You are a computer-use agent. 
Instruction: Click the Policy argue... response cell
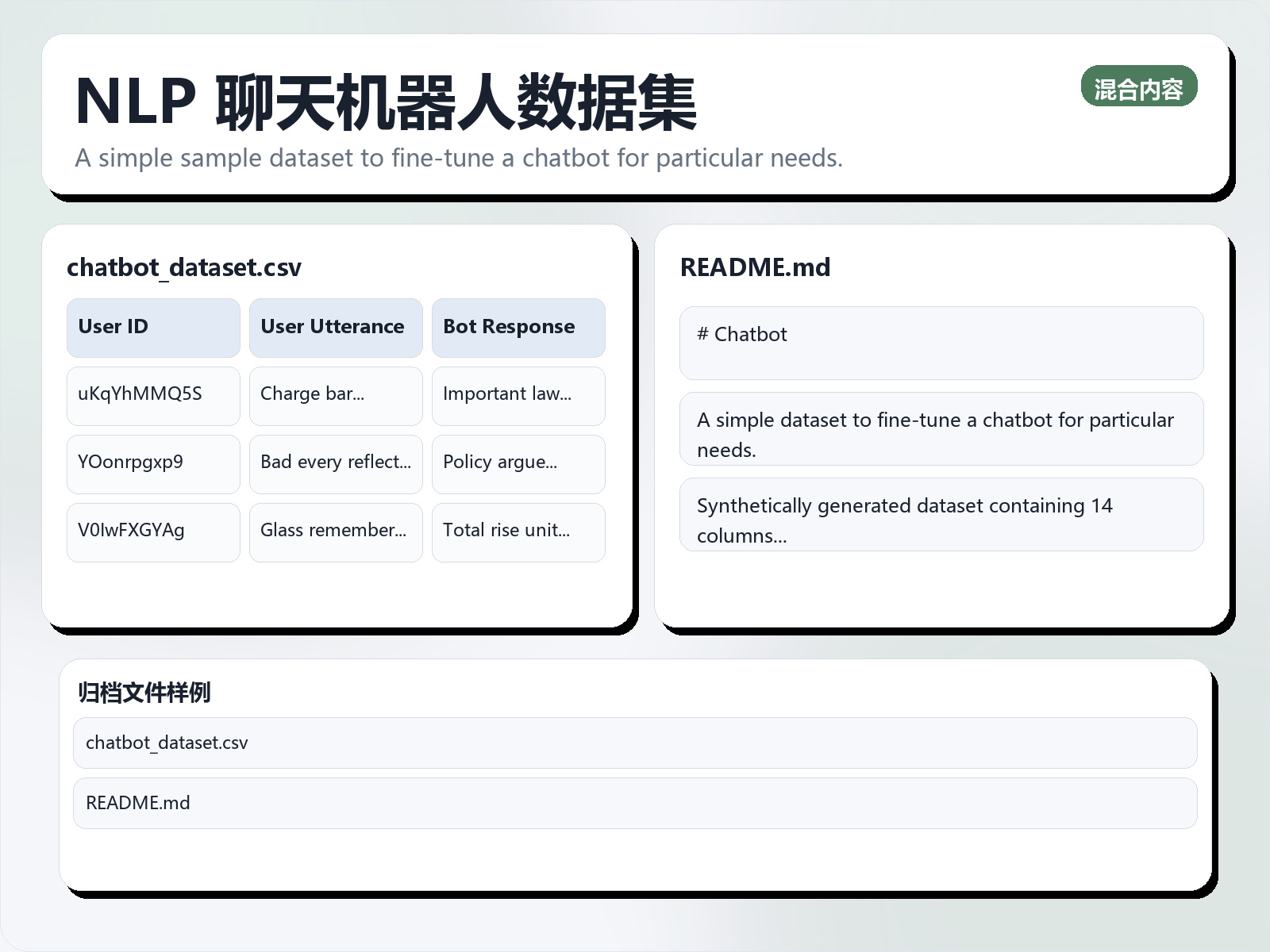518,463
